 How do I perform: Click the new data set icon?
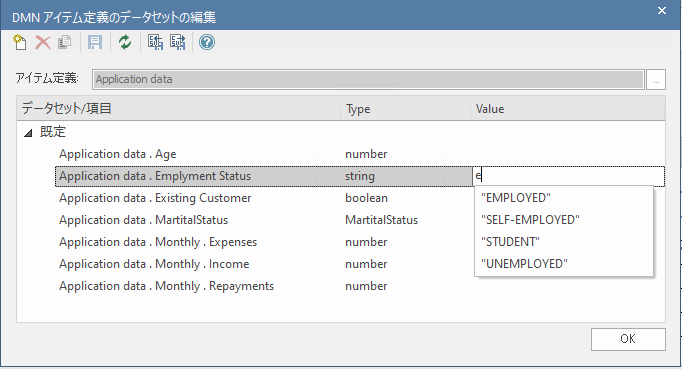tap(20, 42)
